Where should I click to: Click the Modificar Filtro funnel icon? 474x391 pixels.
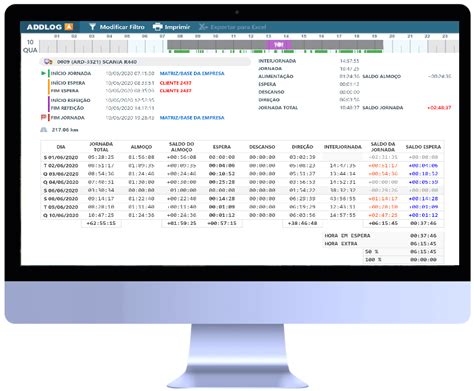click(92, 27)
